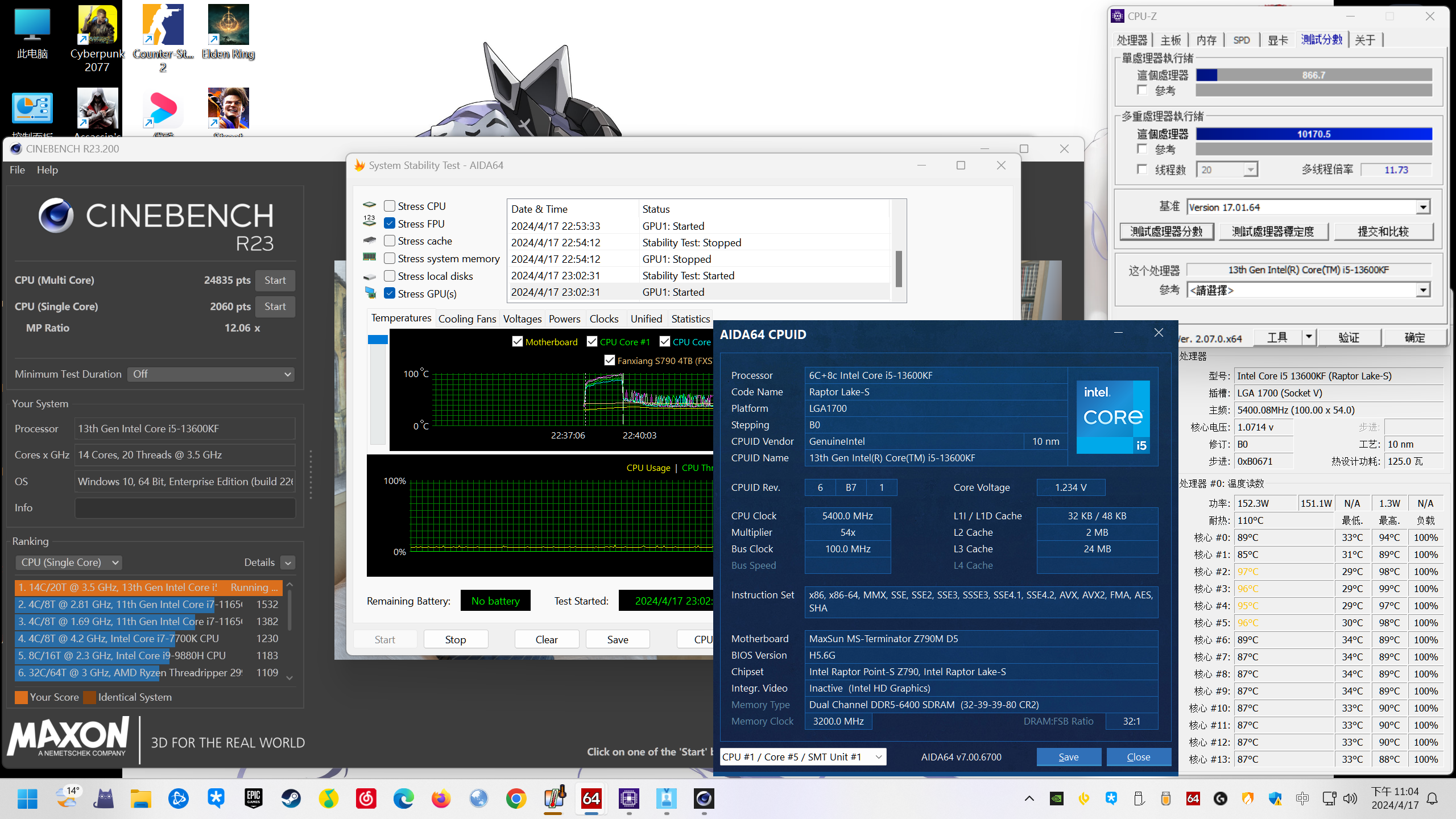
Task: Switch to Voltages tab
Action: (522, 318)
